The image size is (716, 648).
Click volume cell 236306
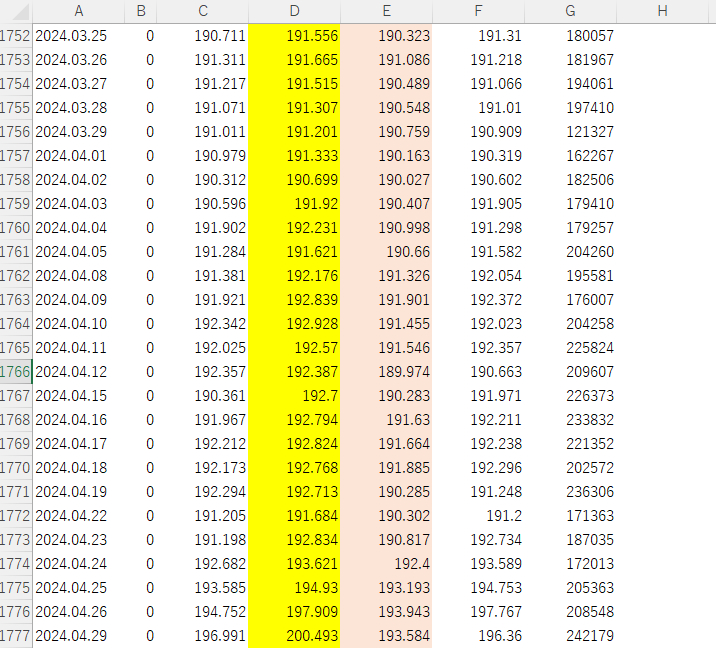570,492
